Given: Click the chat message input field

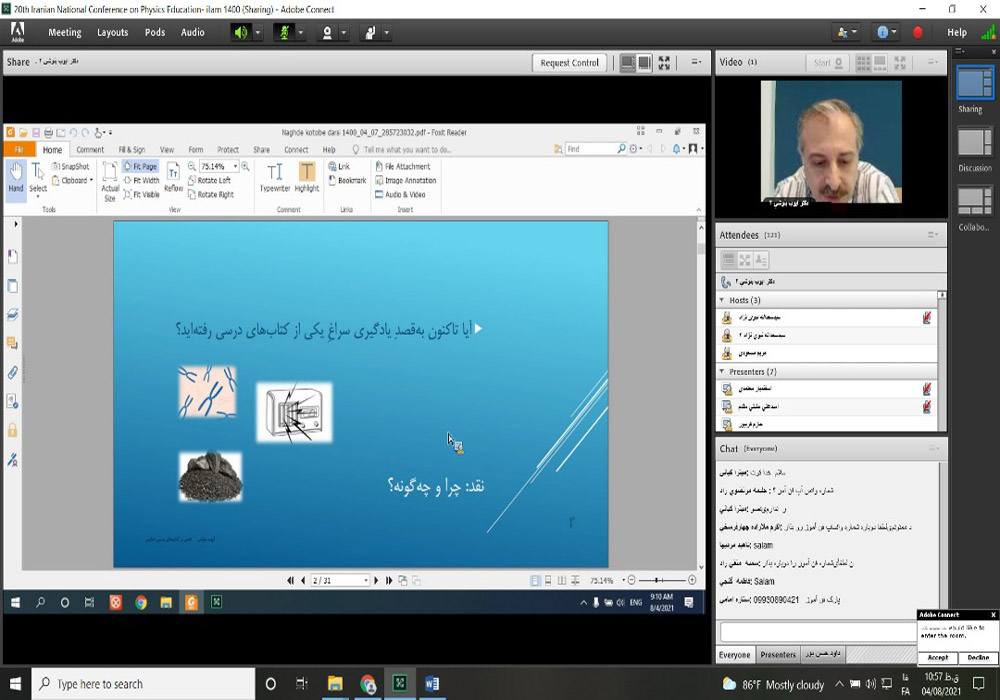Looking at the screenshot, I should pos(815,632).
